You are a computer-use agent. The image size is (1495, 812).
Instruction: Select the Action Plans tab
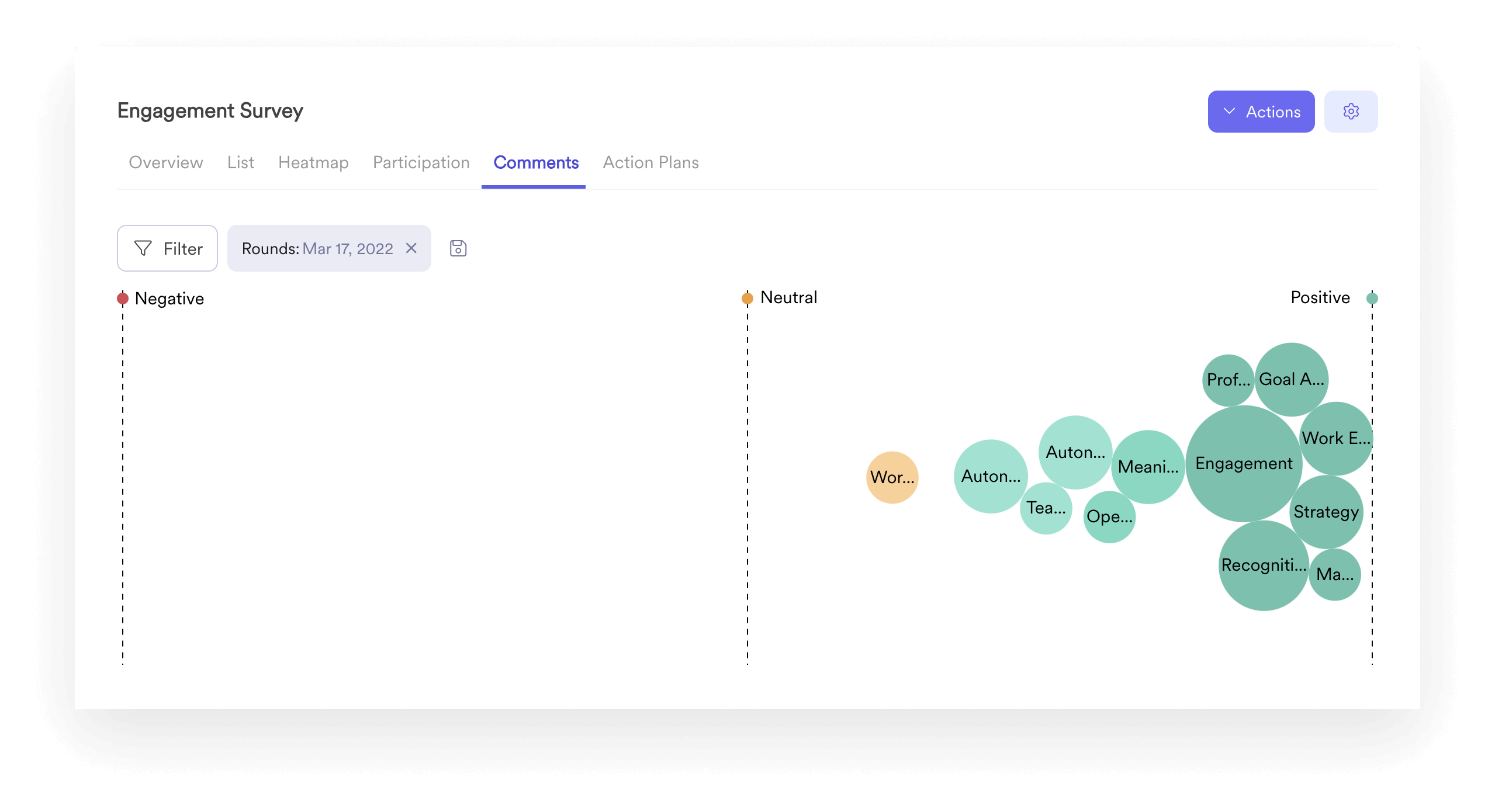(650, 162)
